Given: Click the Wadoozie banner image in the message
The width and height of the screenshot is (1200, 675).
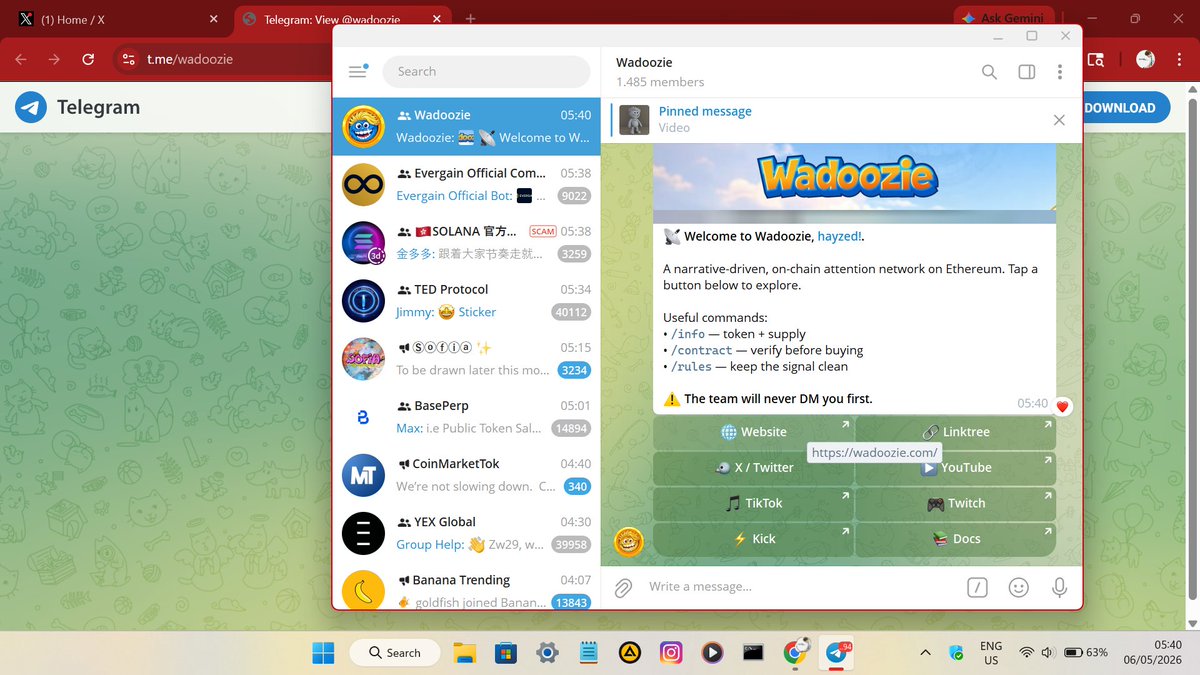Looking at the screenshot, I should pos(855,182).
